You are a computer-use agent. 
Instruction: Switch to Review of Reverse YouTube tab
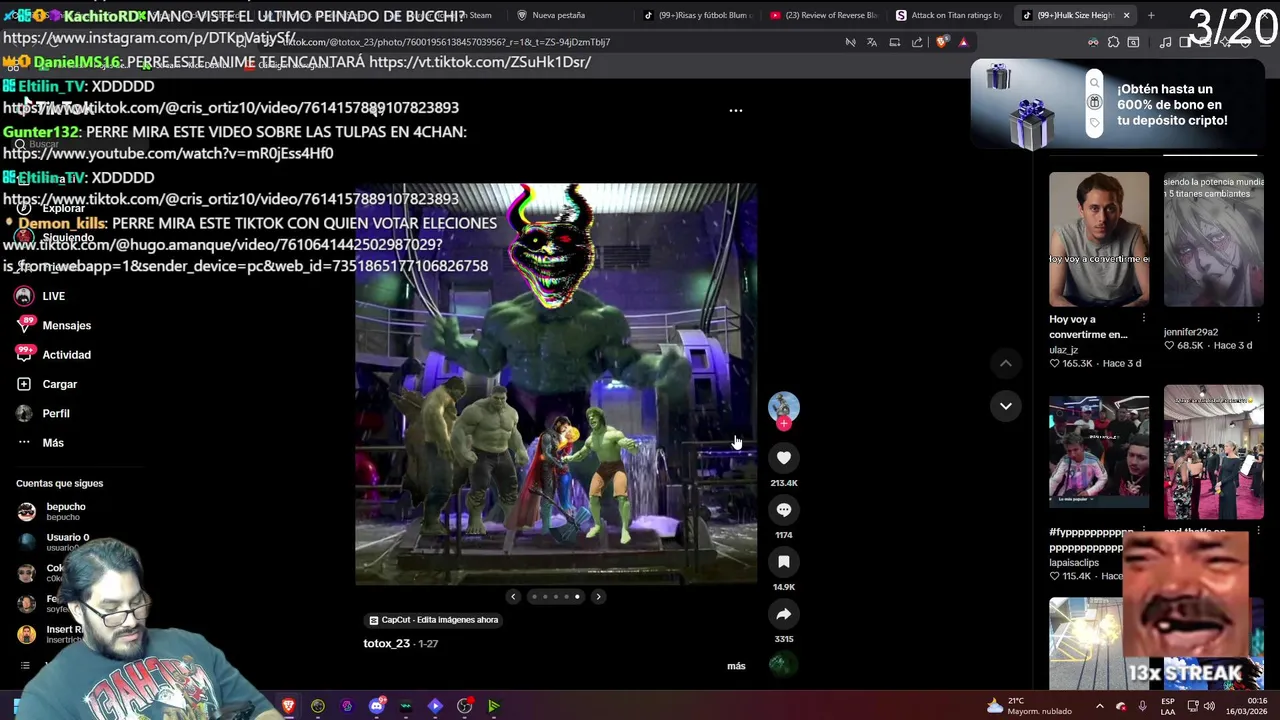click(824, 15)
